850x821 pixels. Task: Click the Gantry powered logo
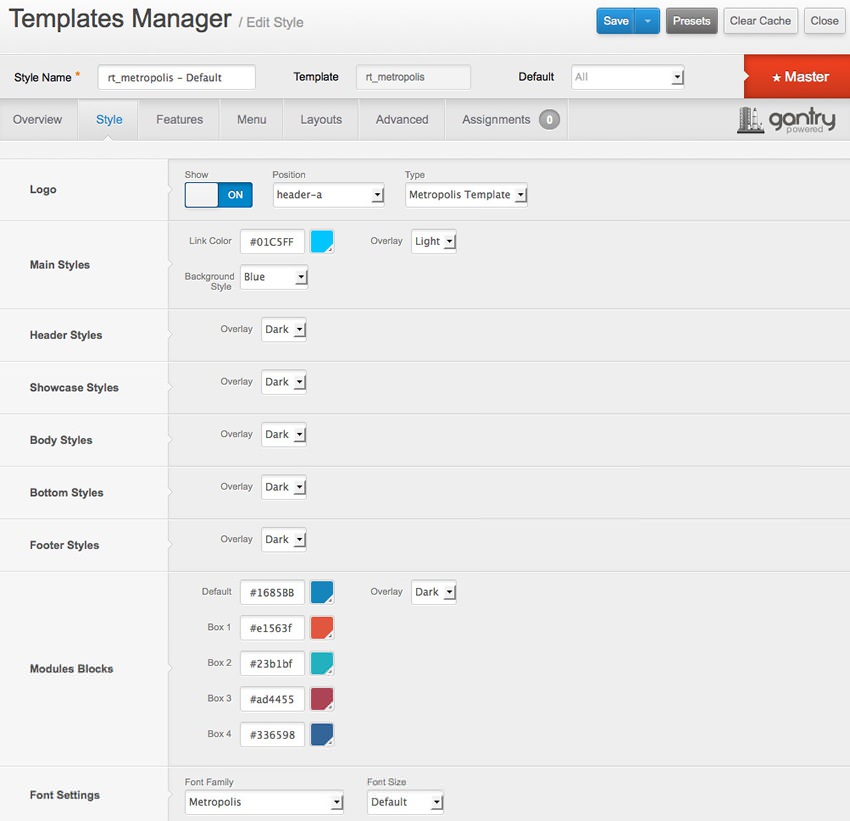(786, 120)
